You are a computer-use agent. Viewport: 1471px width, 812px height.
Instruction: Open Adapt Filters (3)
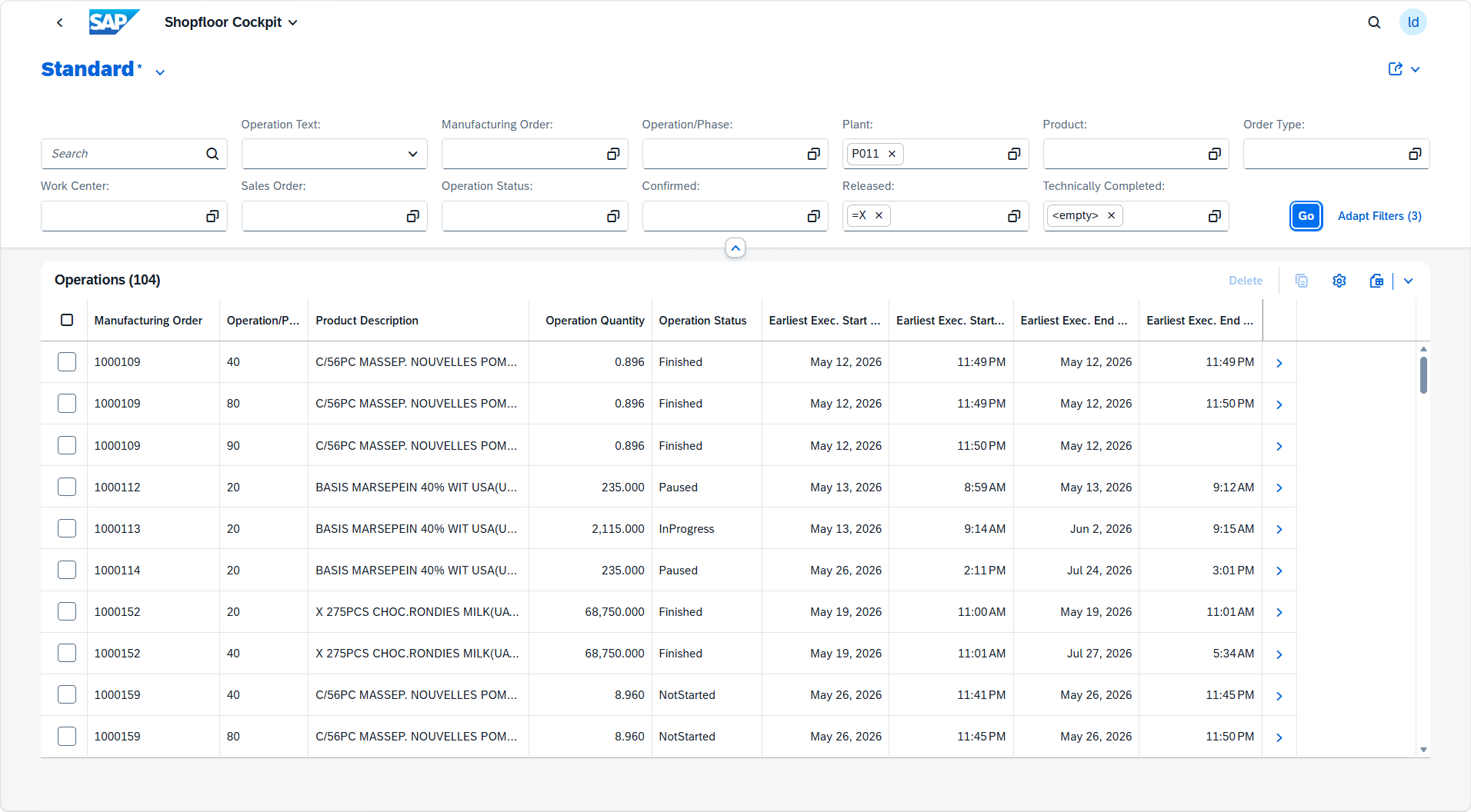pos(1379,216)
